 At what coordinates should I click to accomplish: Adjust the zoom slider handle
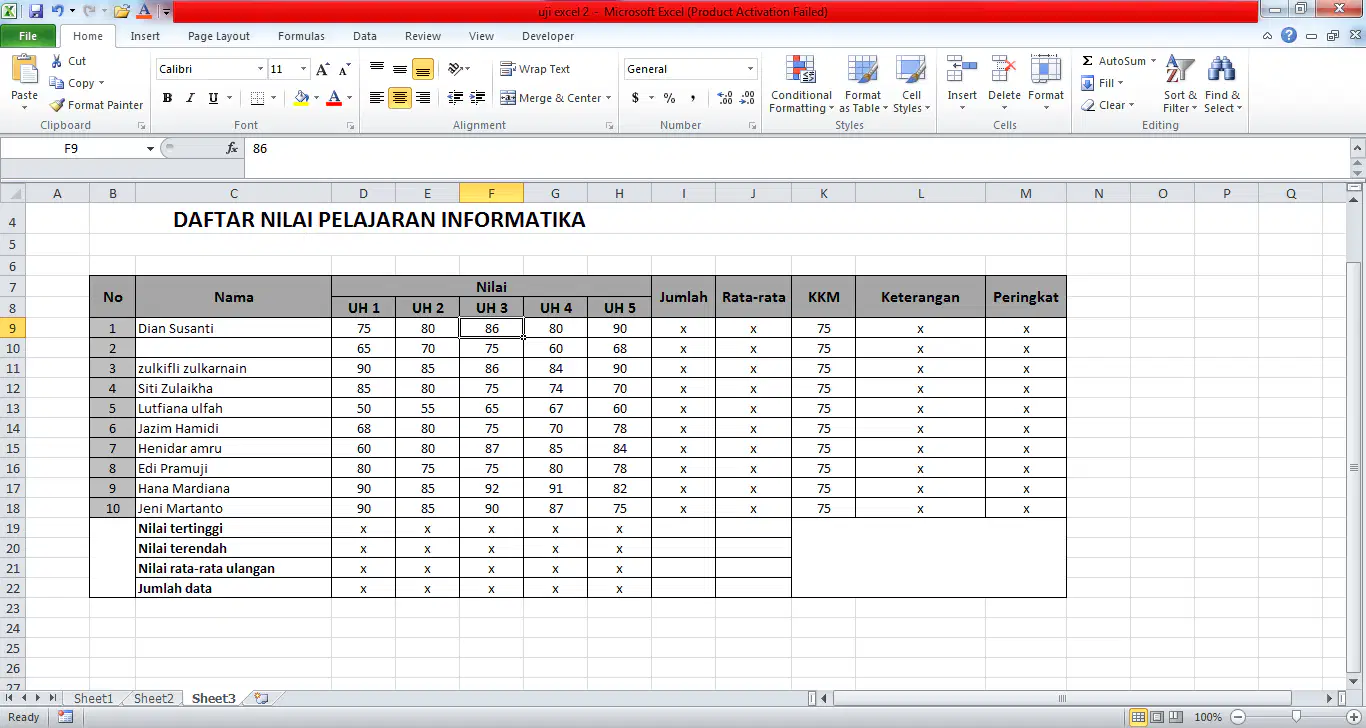pos(1296,717)
